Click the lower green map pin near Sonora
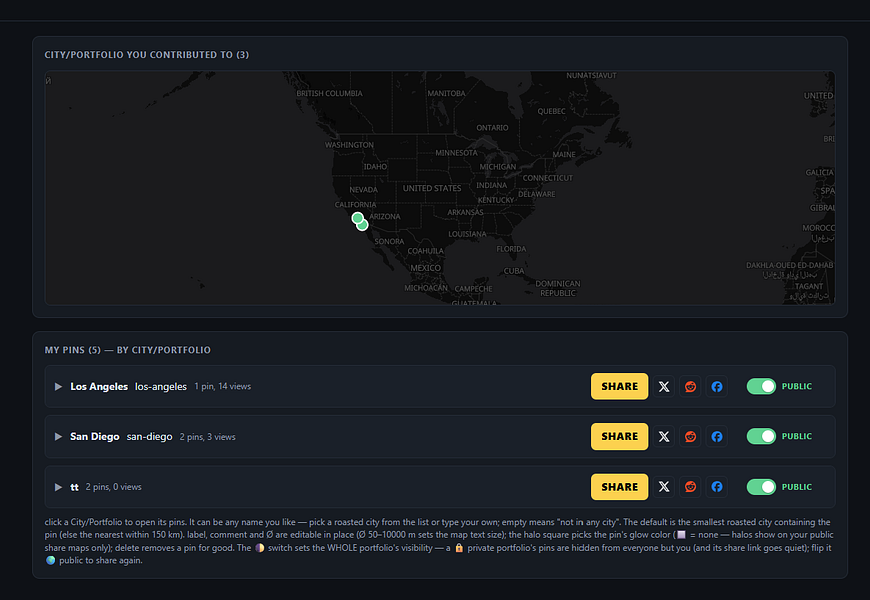Image resolution: width=870 pixels, height=600 pixels. point(363,226)
